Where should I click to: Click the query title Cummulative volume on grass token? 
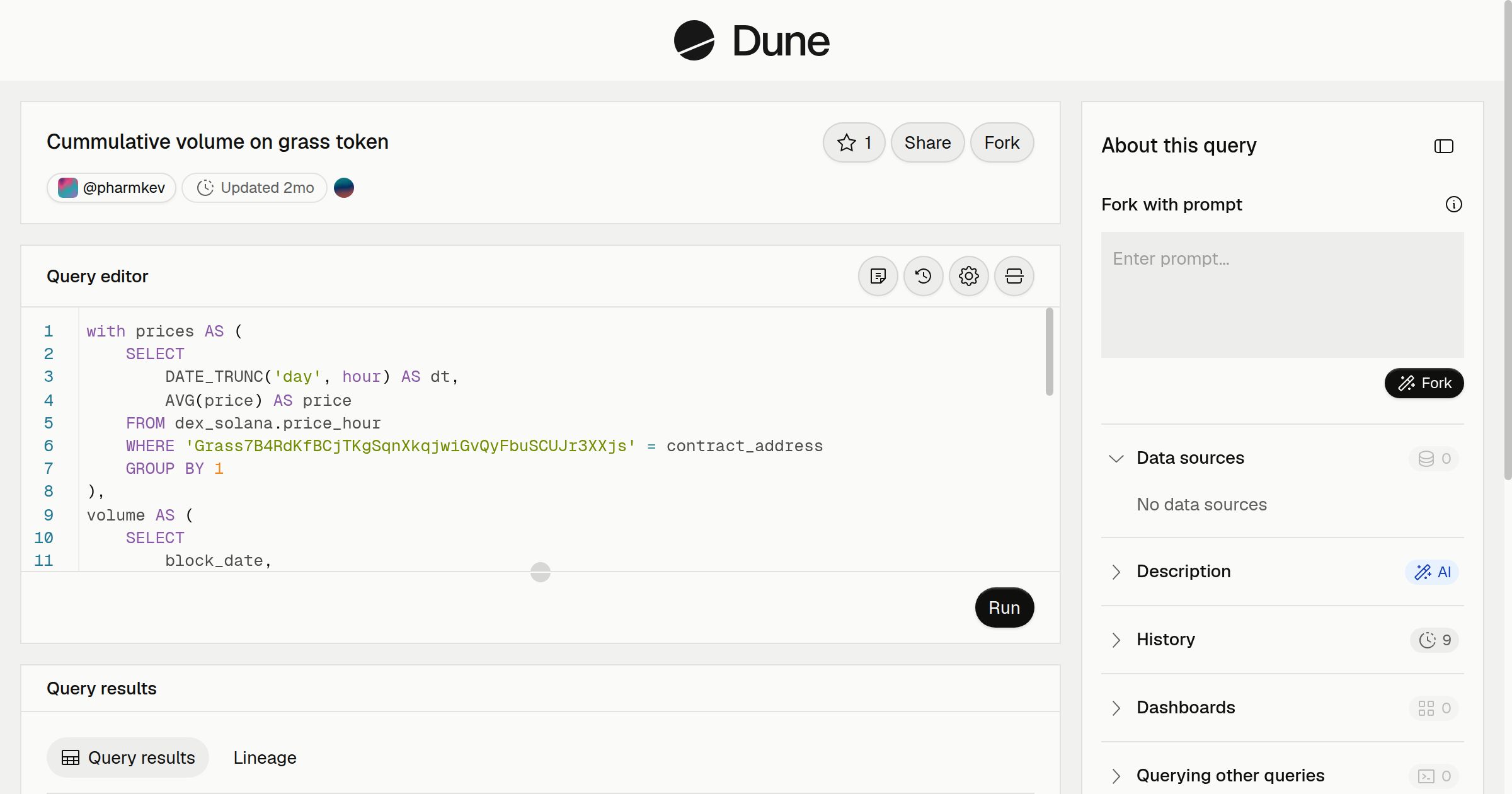pos(217,142)
